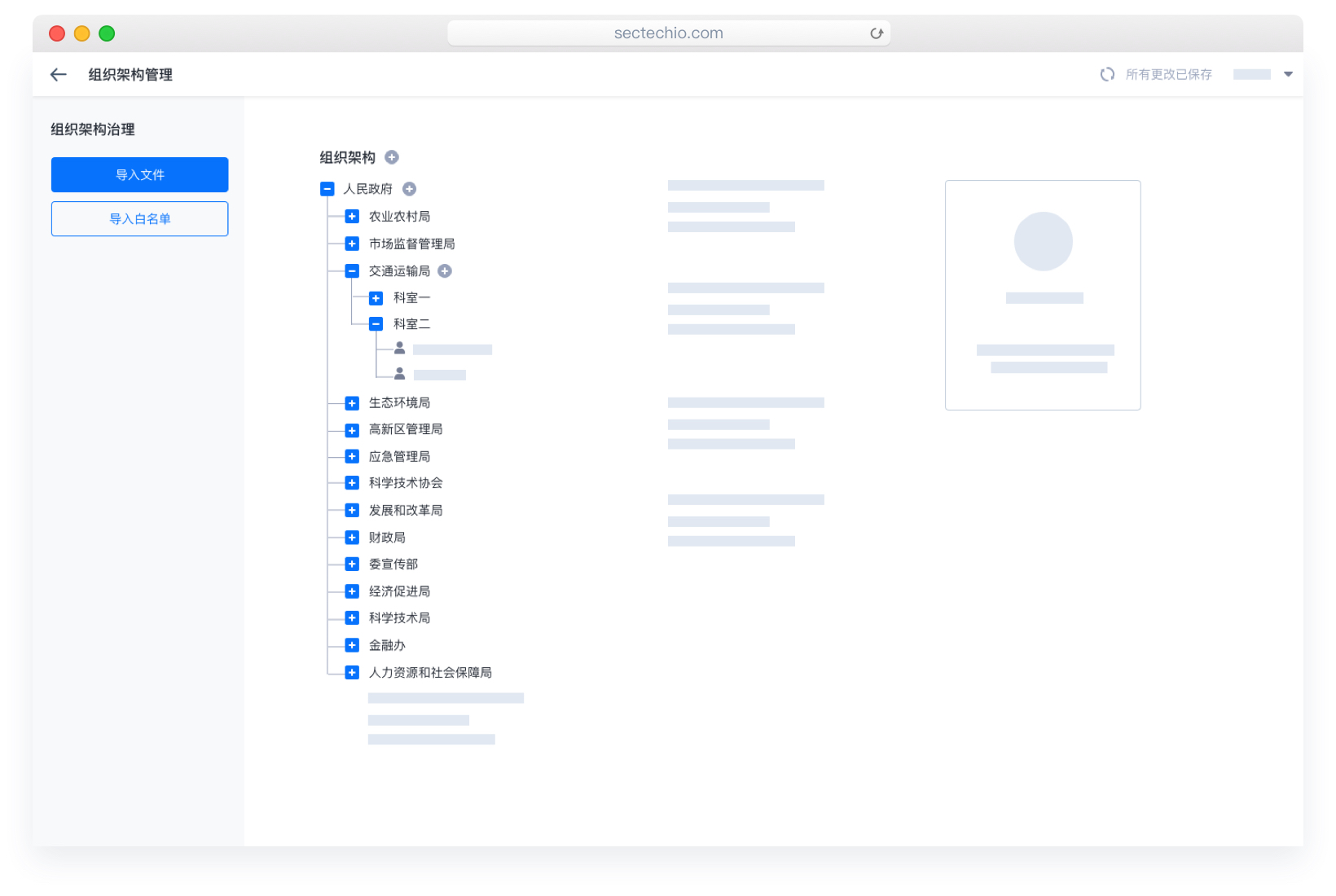Select 人力资源和社会保障局 in the tree
Screen dimensions: 1336x896
(x=430, y=673)
